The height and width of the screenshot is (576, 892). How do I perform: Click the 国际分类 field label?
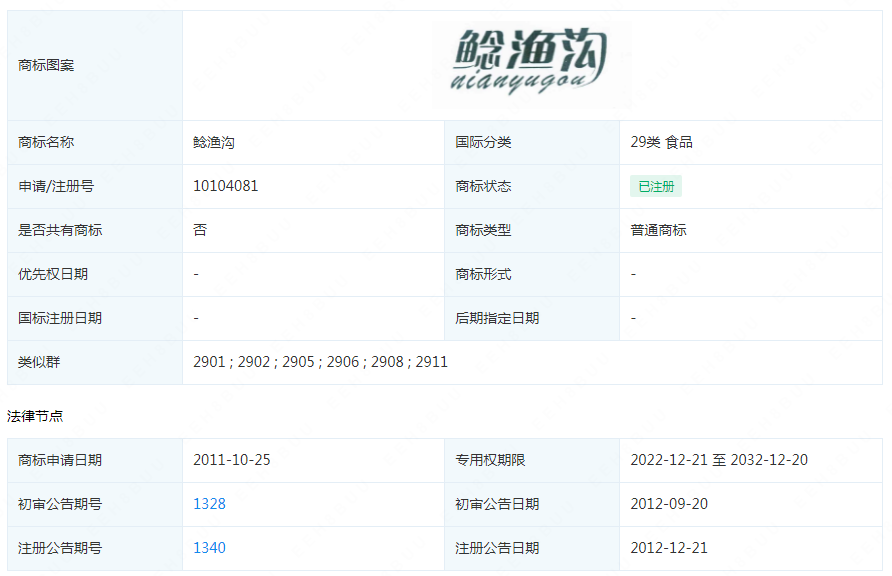click(x=483, y=142)
